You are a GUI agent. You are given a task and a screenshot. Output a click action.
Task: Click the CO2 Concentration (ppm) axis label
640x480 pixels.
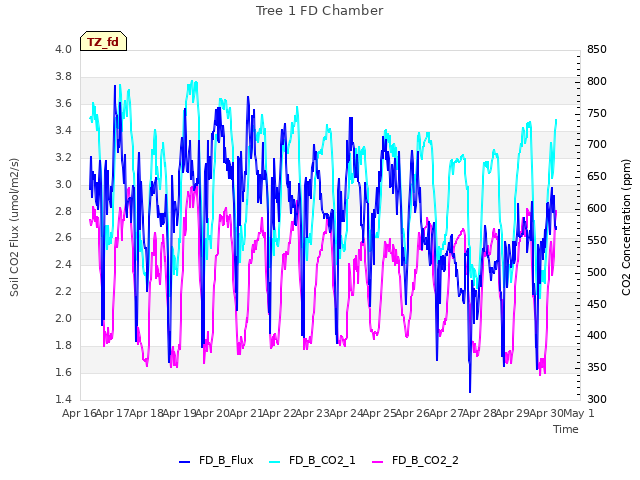click(x=626, y=227)
